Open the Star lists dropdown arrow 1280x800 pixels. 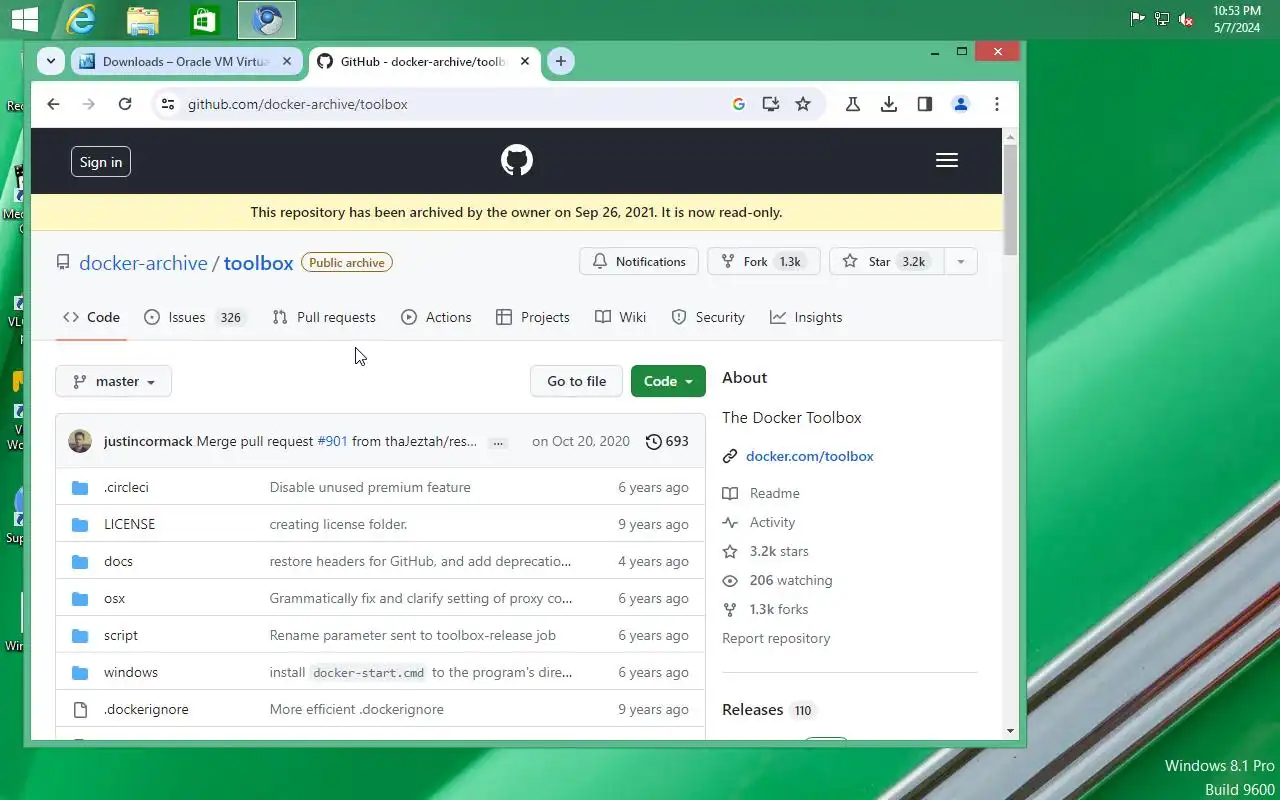(960, 262)
